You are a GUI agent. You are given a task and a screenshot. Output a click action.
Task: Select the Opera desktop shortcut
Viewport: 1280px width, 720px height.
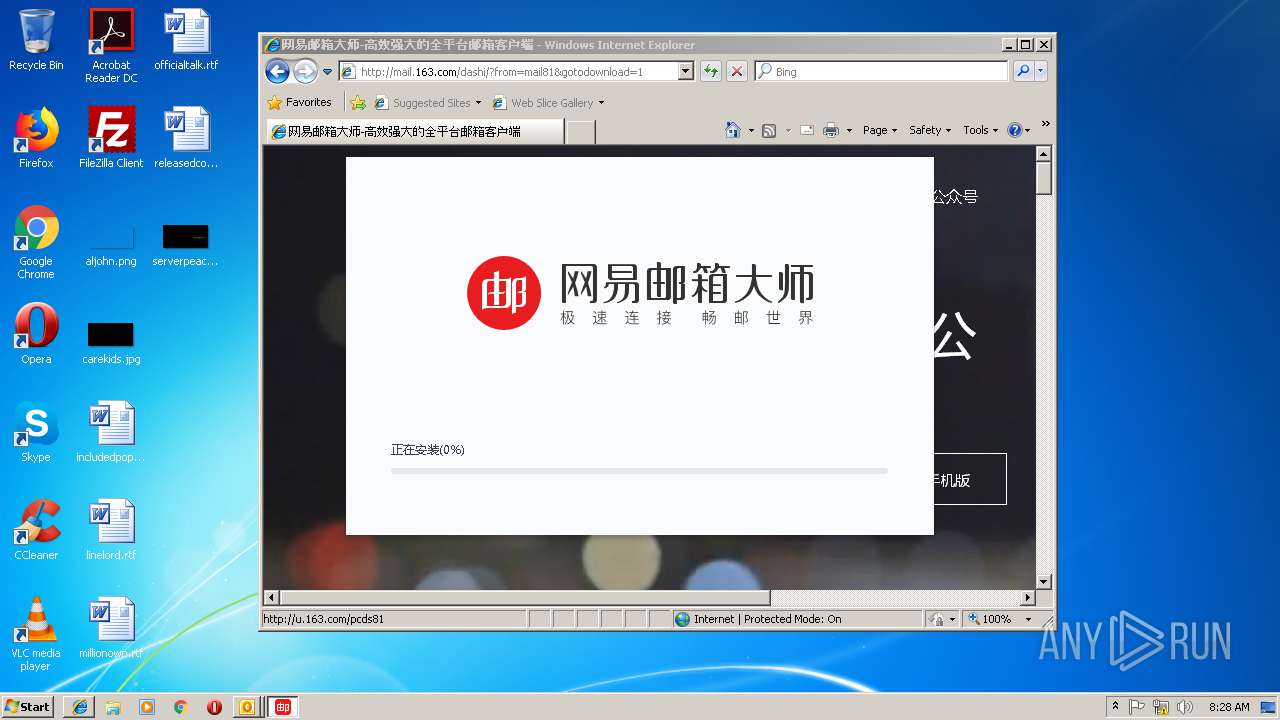[x=36, y=333]
